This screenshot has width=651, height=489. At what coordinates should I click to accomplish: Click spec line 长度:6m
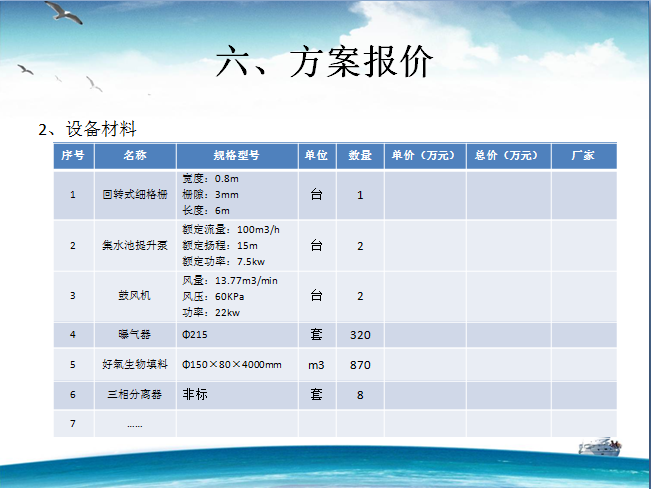[206, 210]
